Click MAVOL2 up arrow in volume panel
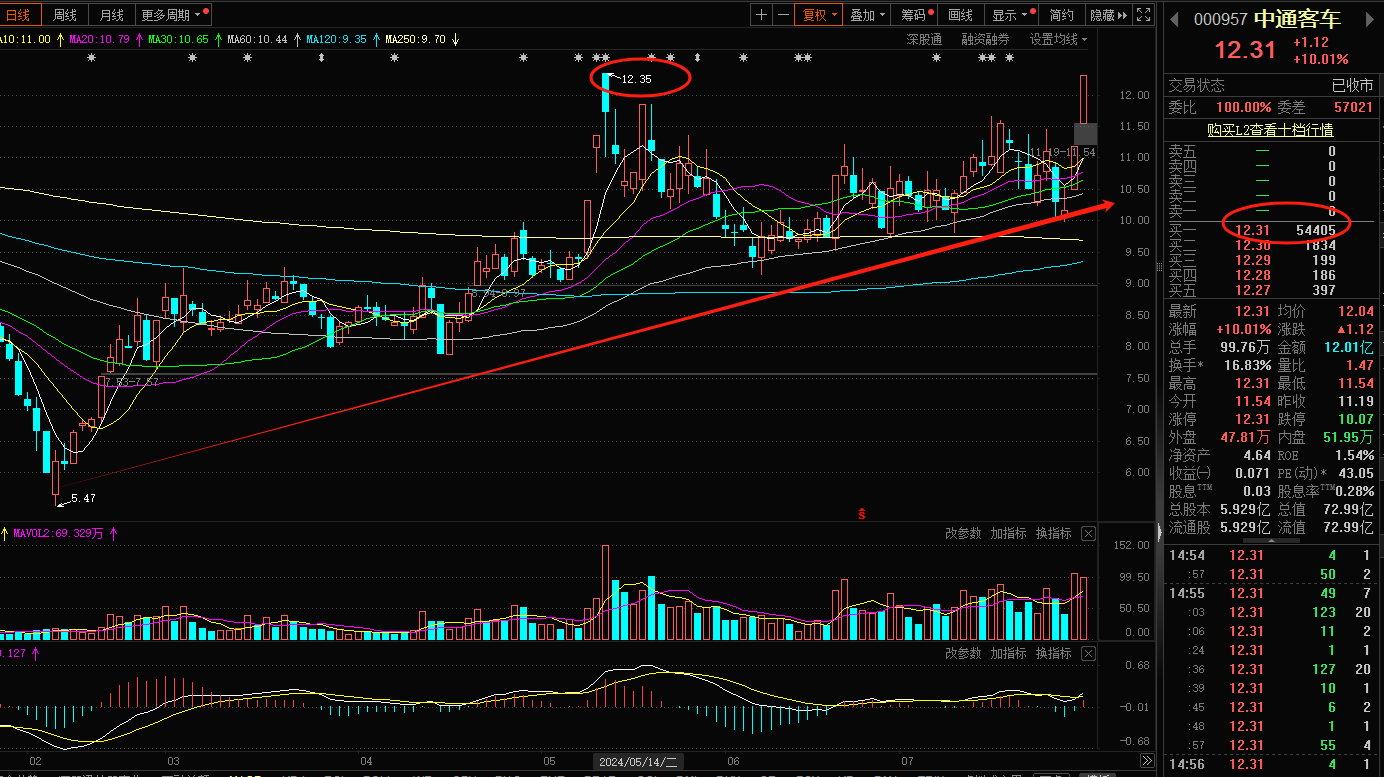Viewport: 1384px width, 777px height. pyautogui.click(x=113, y=534)
